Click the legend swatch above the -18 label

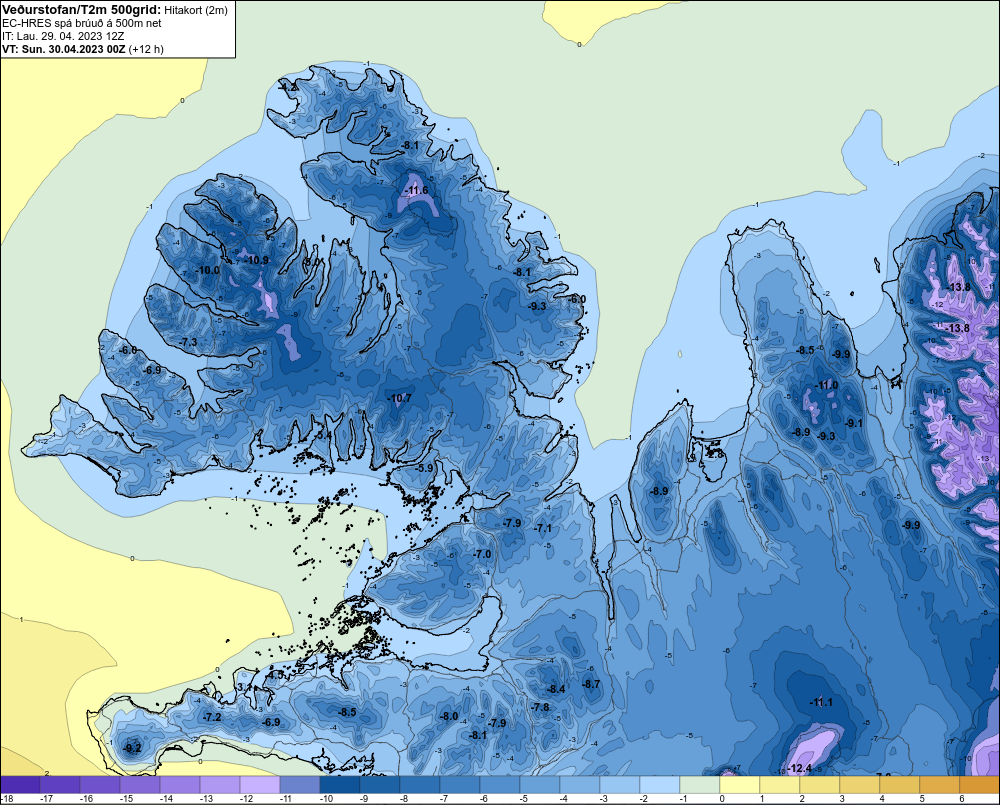coord(20,785)
